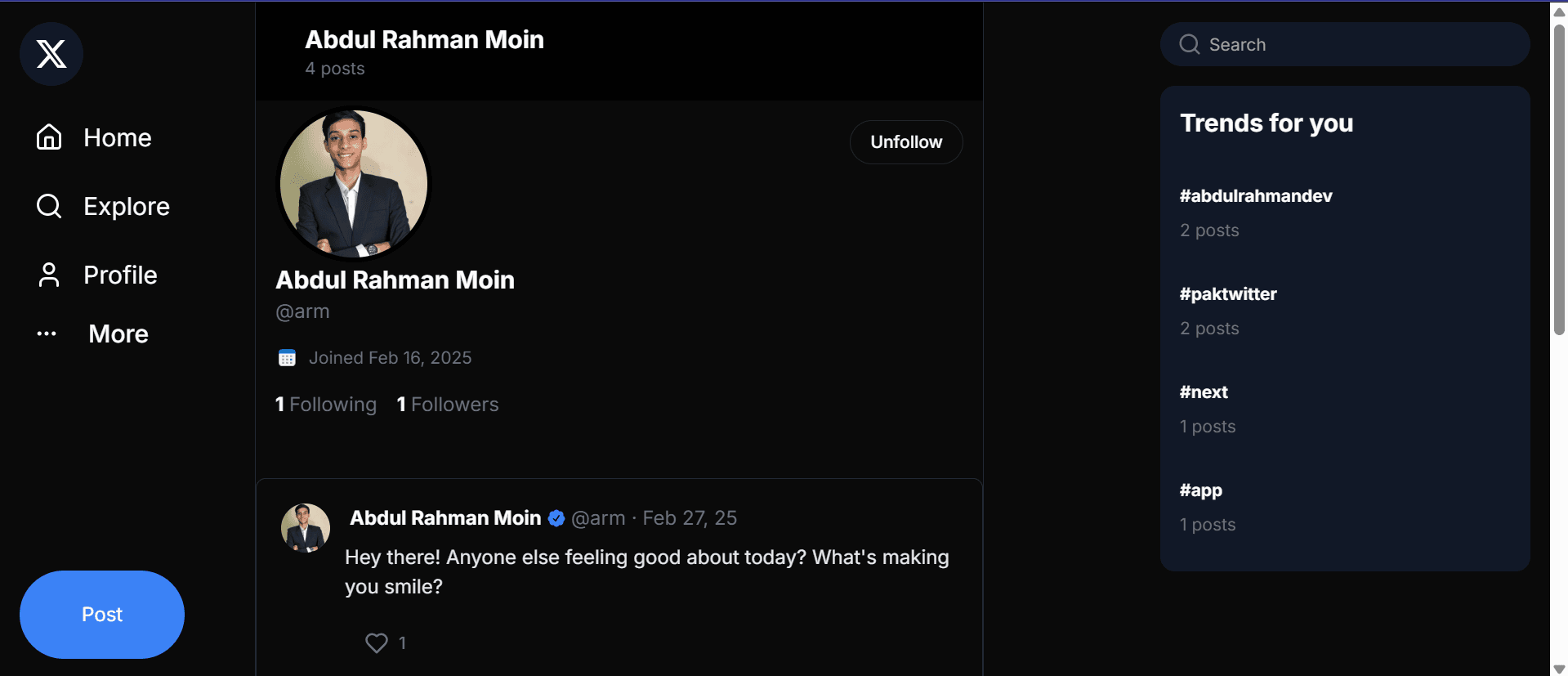The width and height of the screenshot is (1568, 676).
Task: Click the blue verified badge on the post
Action: point(556,517)
